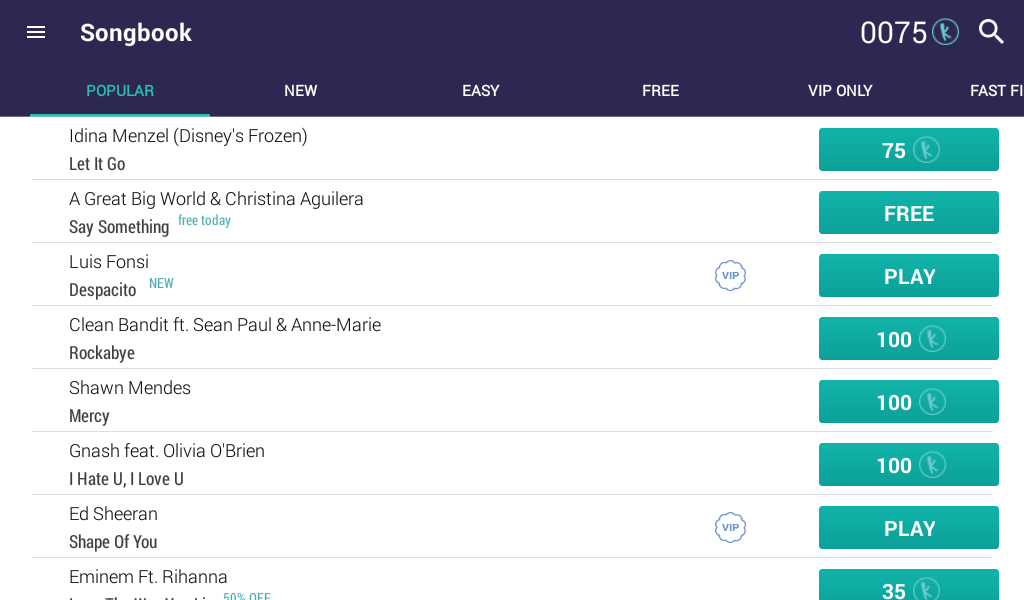The image size is (1024, 600).
Task: Click the VIP badge on Despacito
Action: 730,276
